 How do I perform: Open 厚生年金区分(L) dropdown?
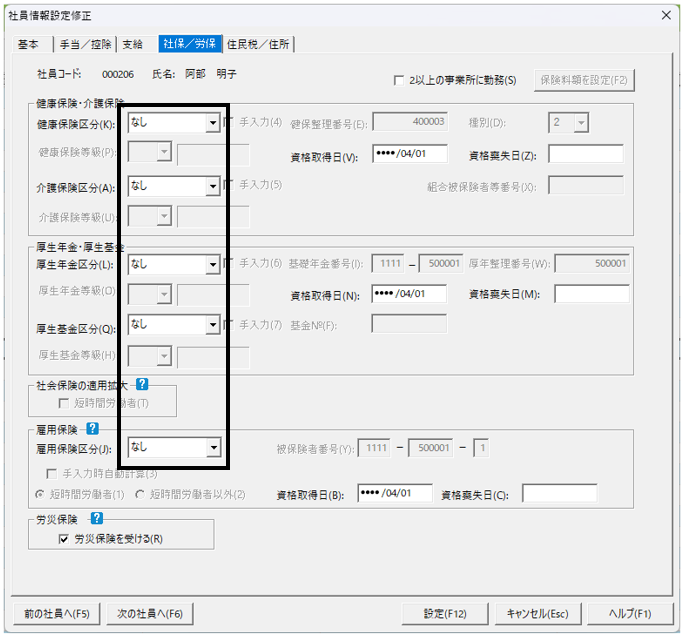click(212, 264)
